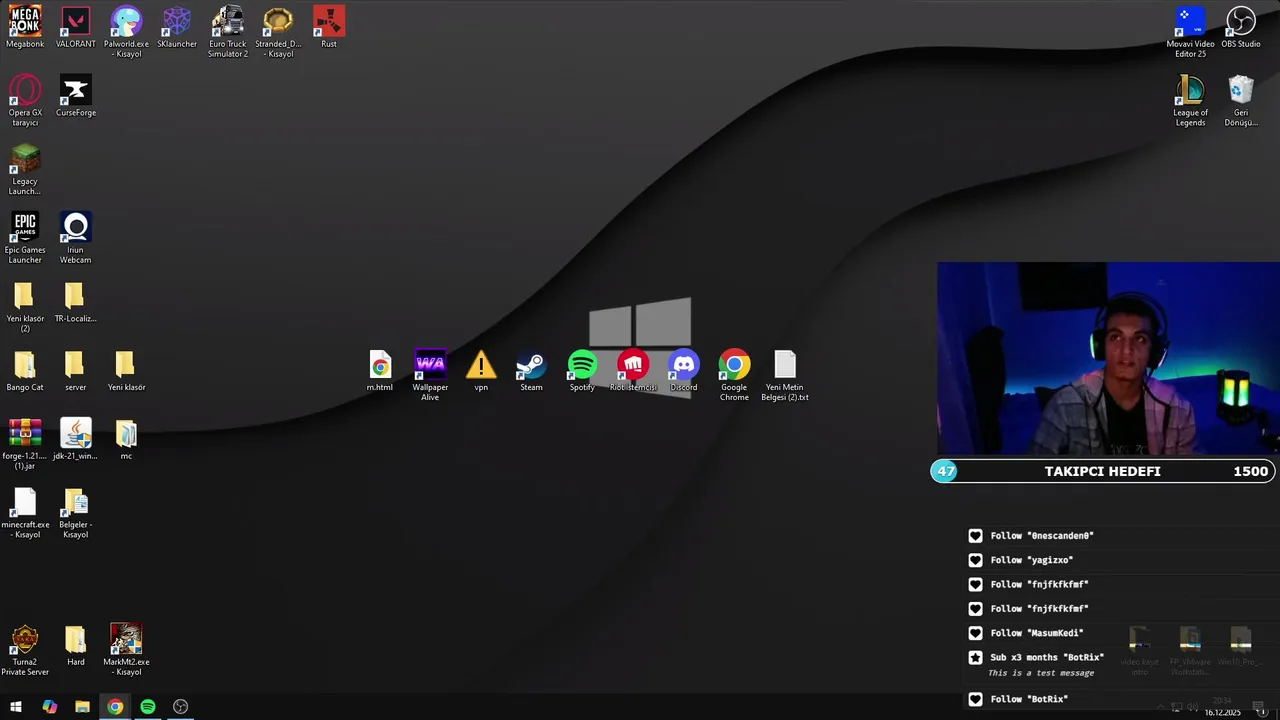Screen dimensions: 1280x720
Task: Select the Legacy Launcher Minecraft icon
Action: (x=25, y=169)
